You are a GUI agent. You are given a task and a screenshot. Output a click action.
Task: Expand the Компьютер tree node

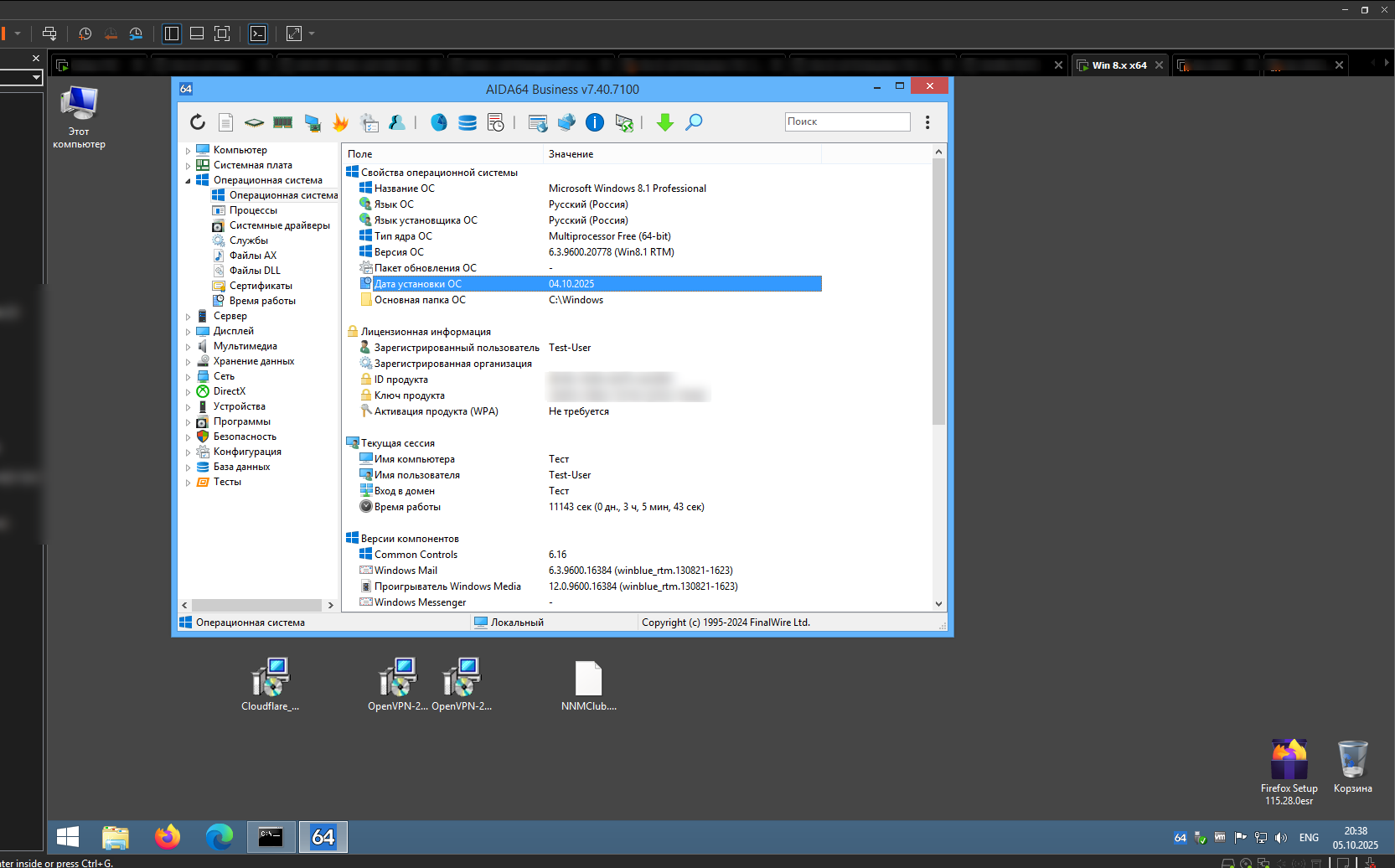coord(188,151)
